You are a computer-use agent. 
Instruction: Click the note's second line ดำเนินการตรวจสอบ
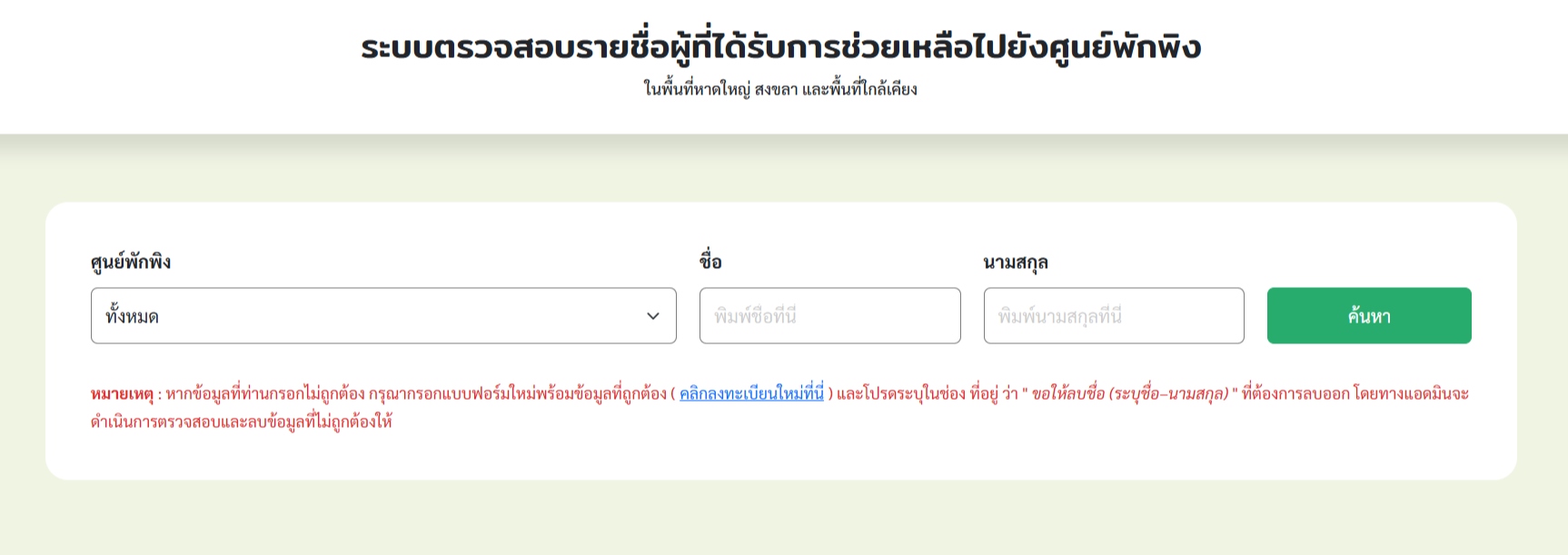(241, 421)
